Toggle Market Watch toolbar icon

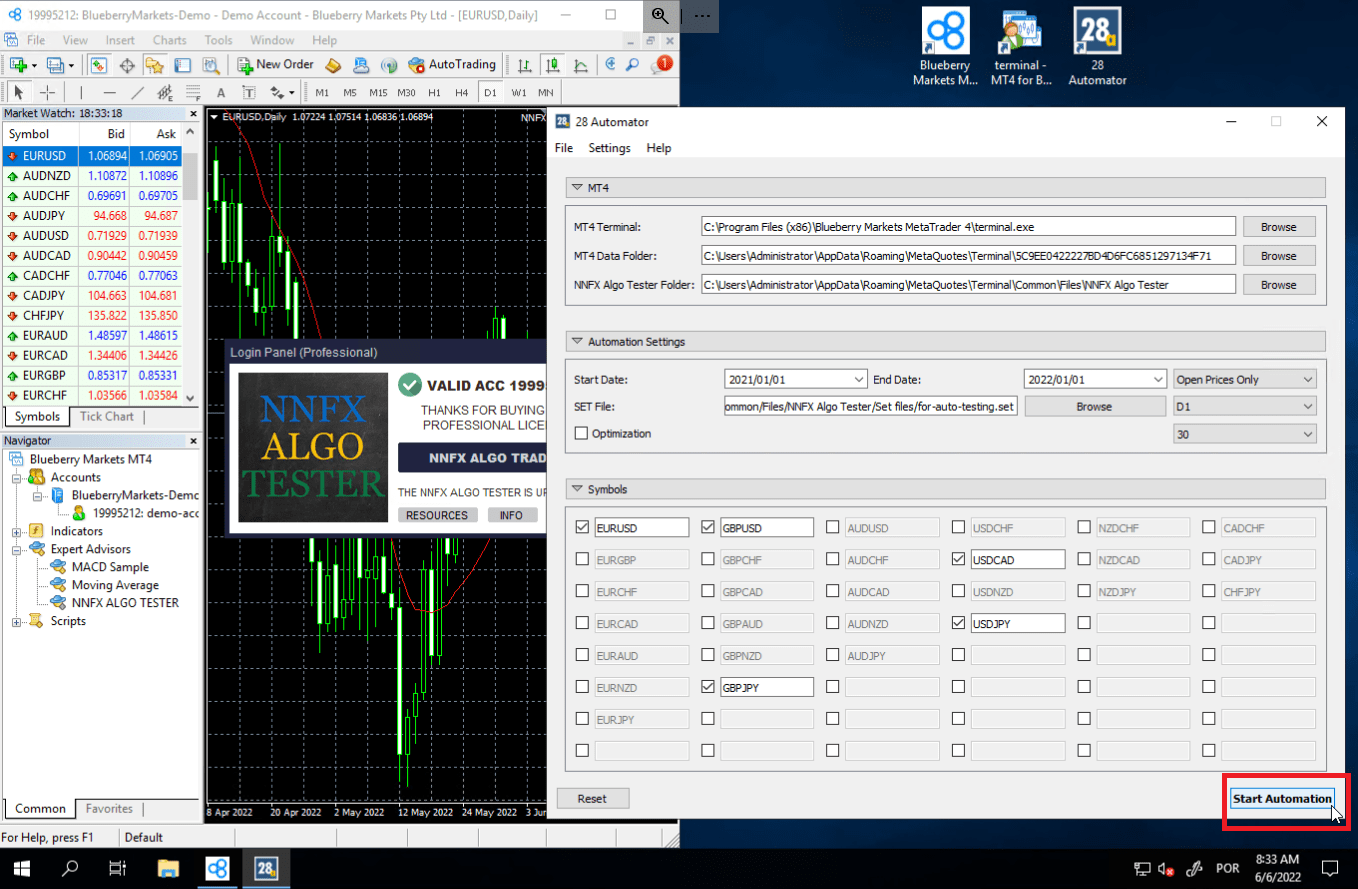(99, 65)
